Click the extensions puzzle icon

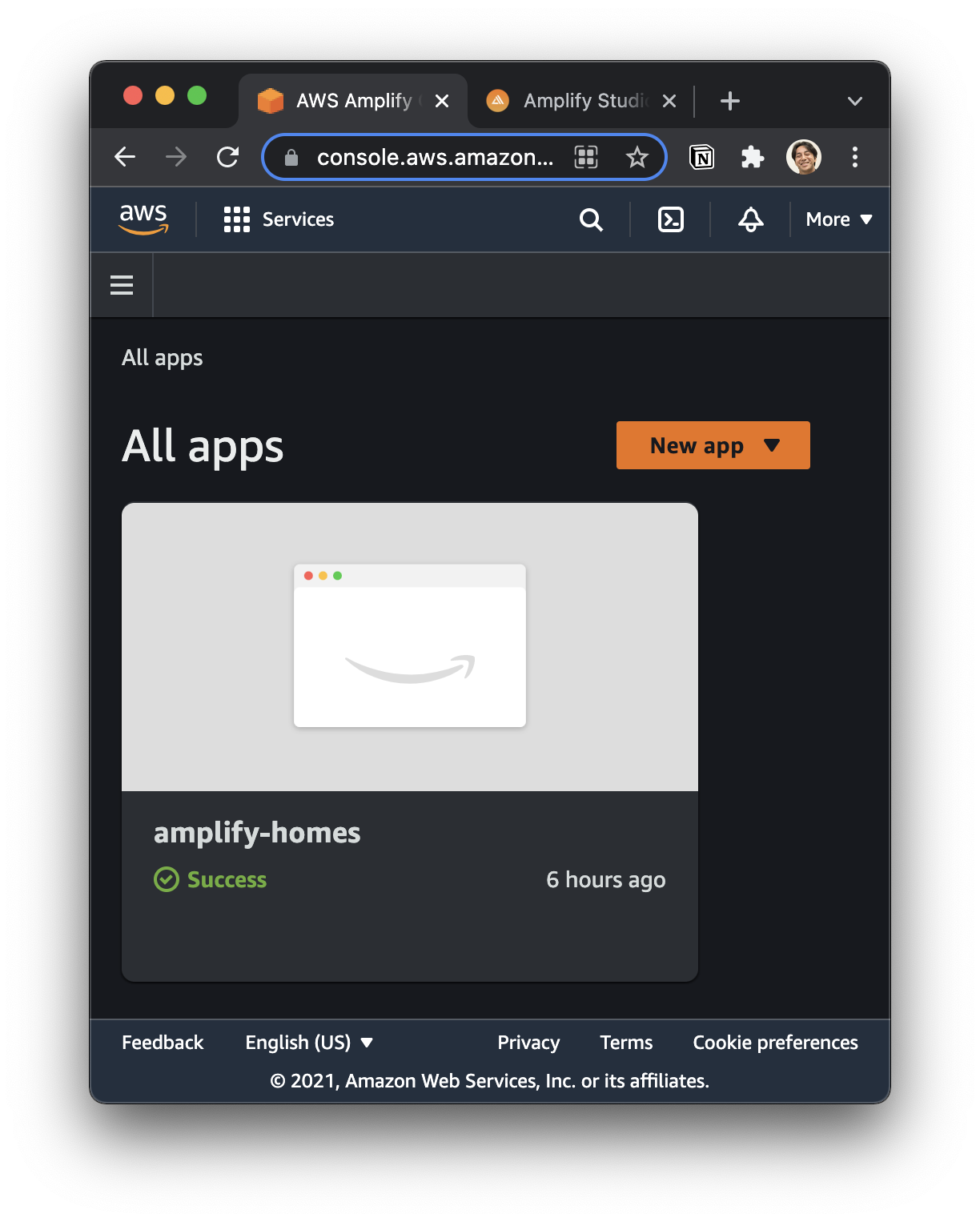[x=751, y=157]
